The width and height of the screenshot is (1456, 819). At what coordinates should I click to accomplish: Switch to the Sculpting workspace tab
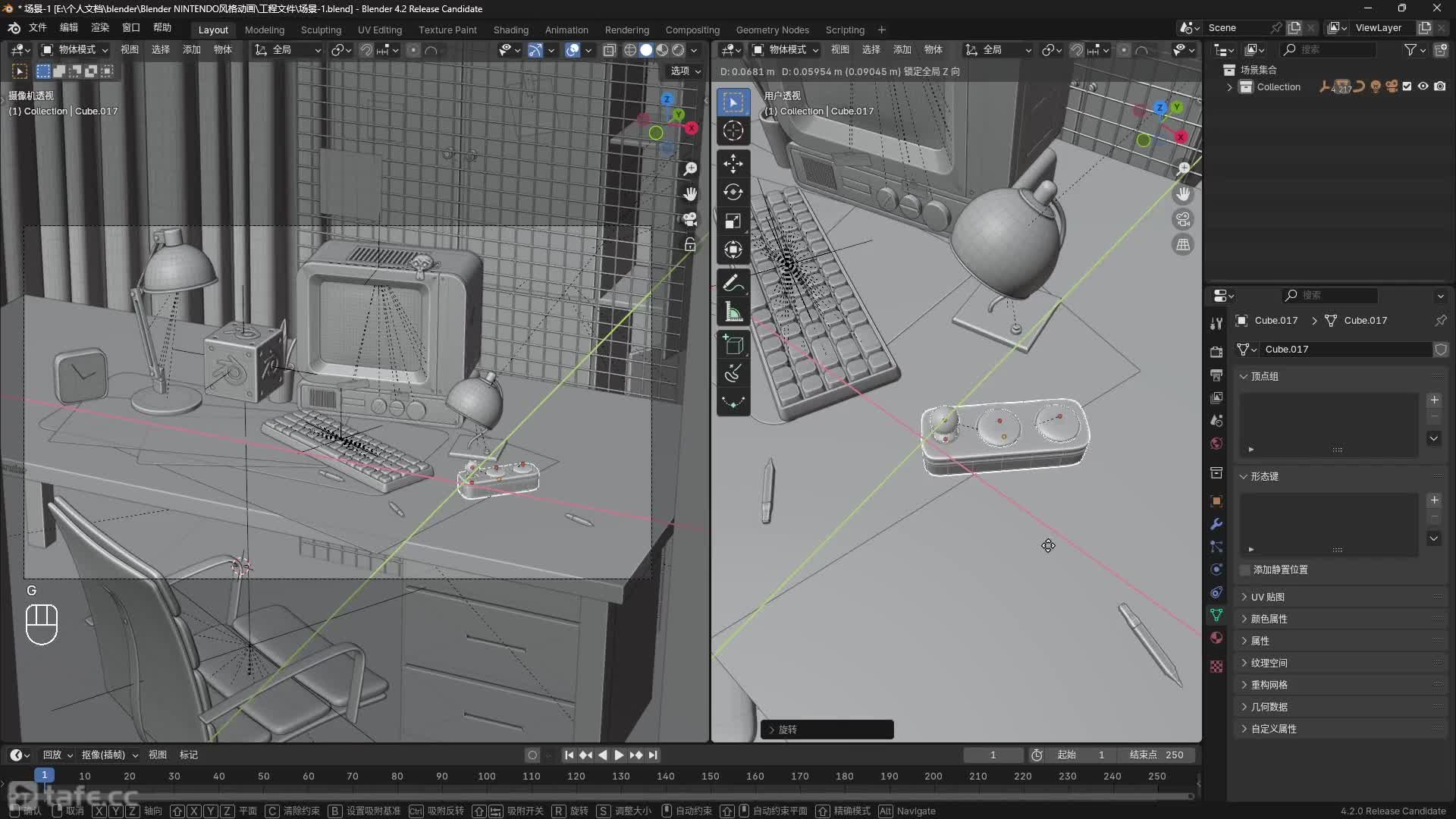(321, 30)
